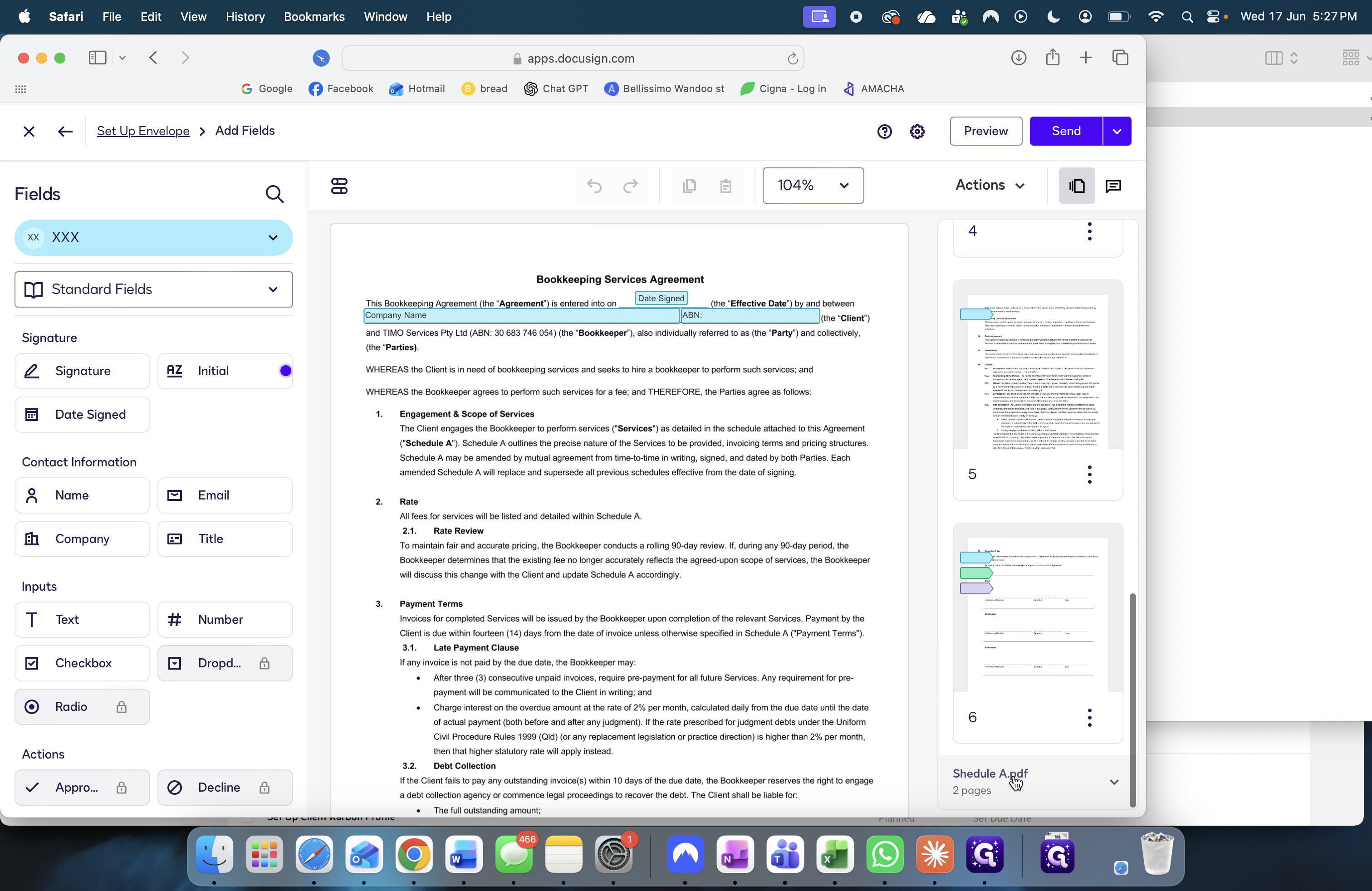Click the Safari address bar
The height and width of the screenshot is (891, 1372).
point(573,58)
